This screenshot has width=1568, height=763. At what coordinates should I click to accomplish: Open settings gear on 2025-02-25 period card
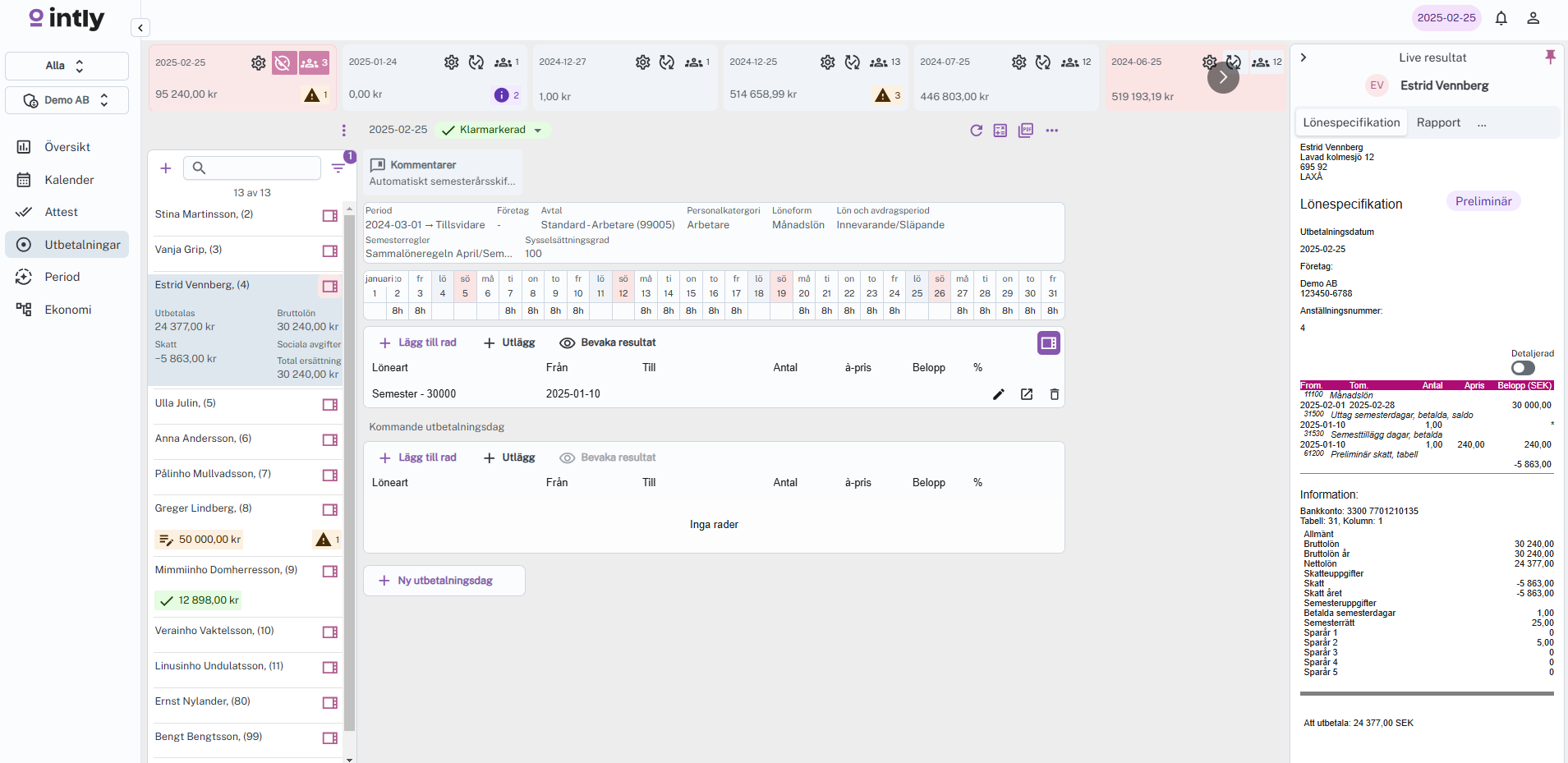tap(258, 63)
